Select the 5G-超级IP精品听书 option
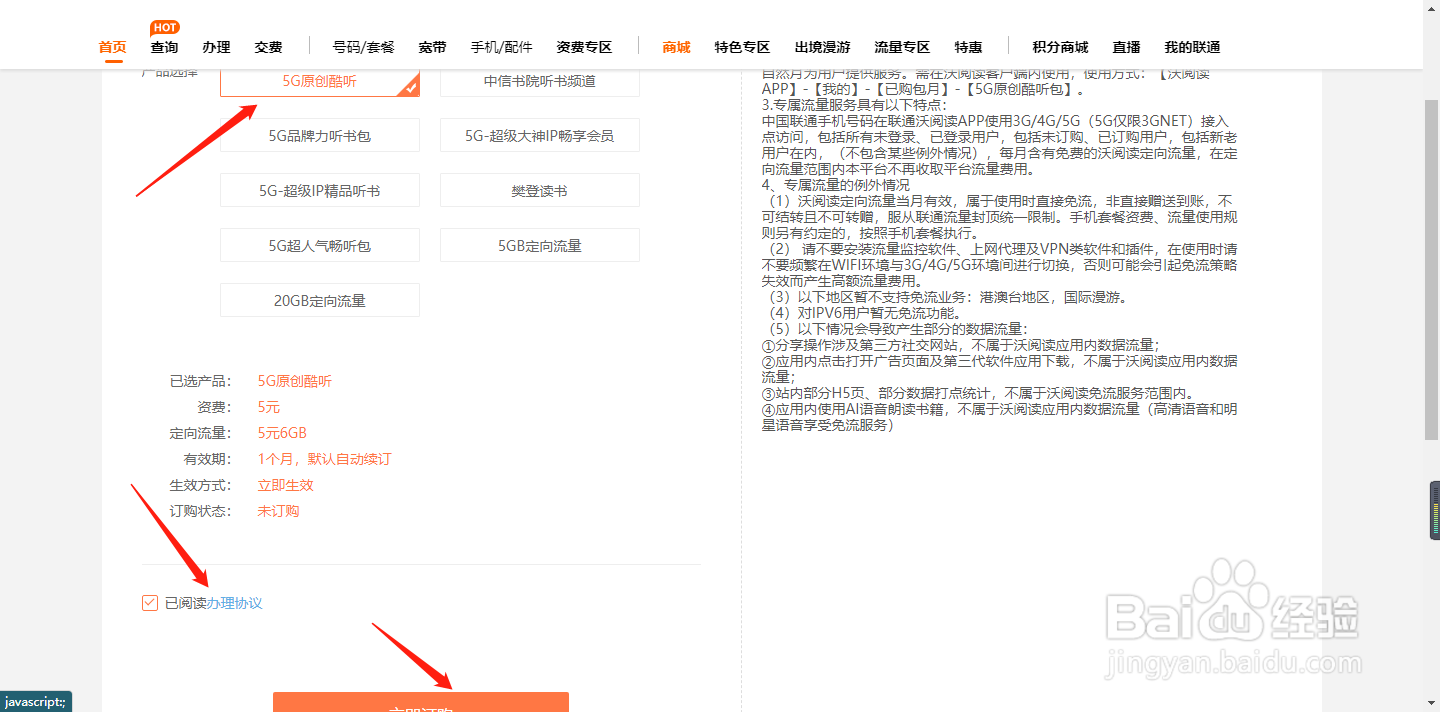Viewport: 1440px width, 712px height. point(320,190)
